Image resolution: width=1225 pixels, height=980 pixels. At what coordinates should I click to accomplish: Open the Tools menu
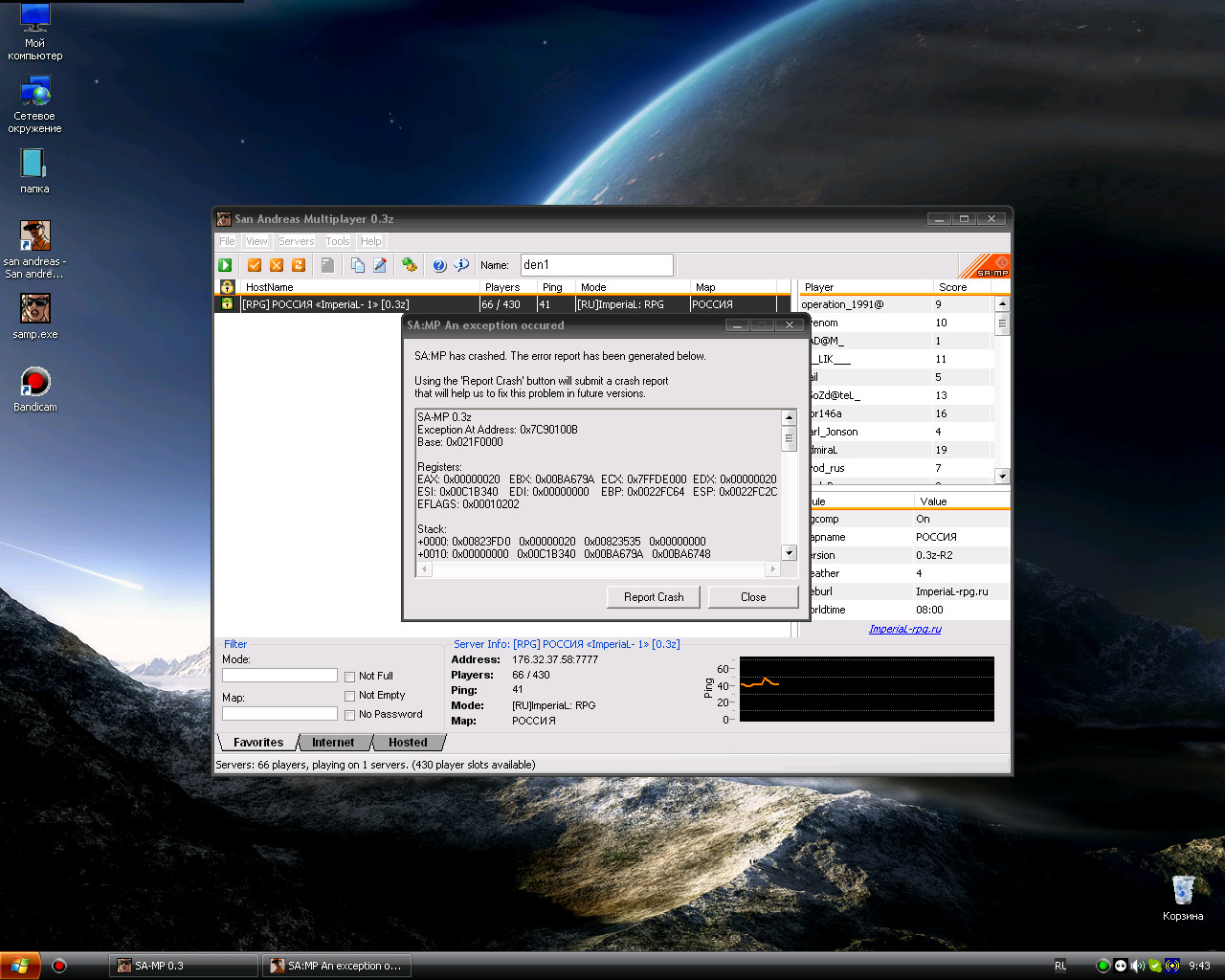[x=338, y=241]
